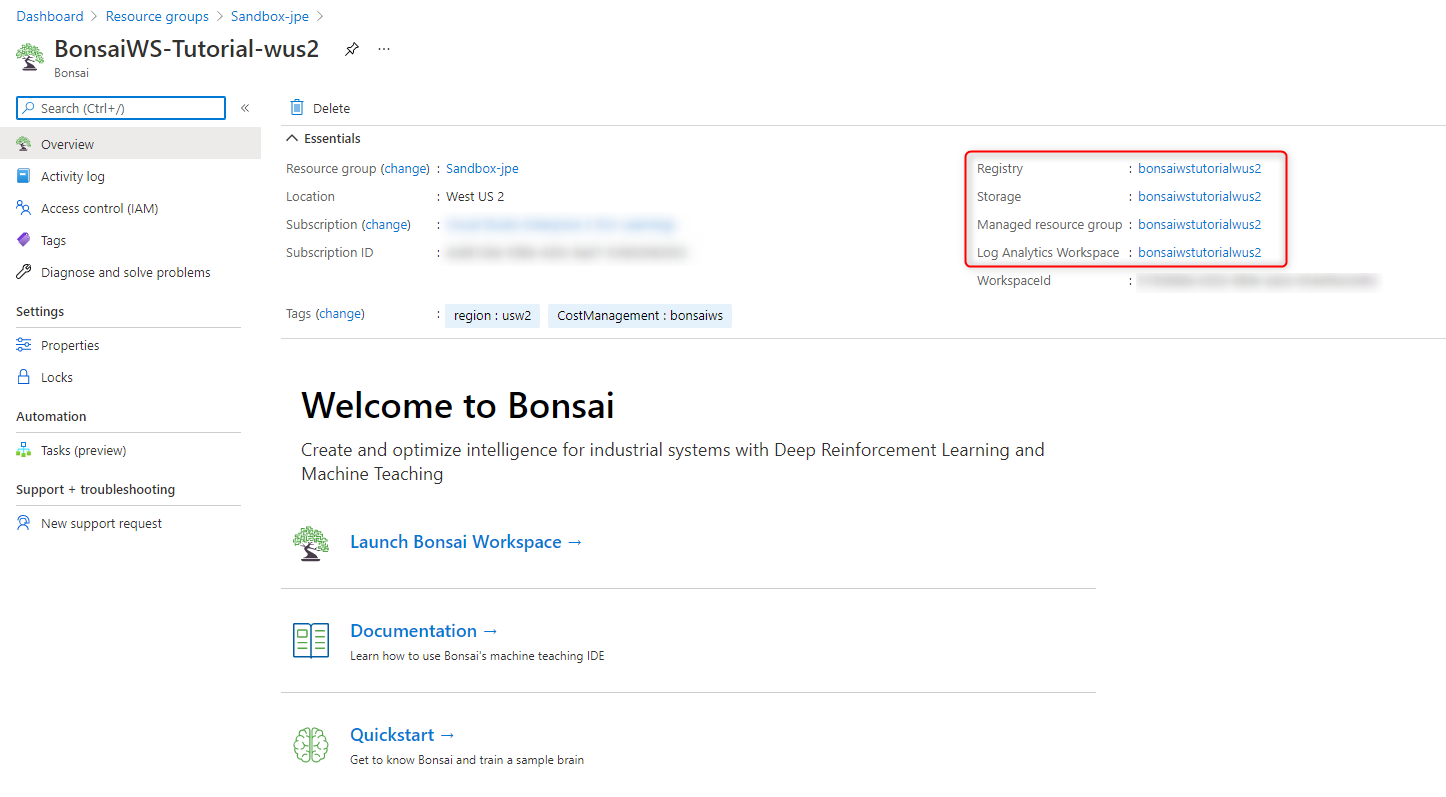The width and height of the screenshot is (1446, 797).
Task: Click the New support request person icon
Action: point(24,523)
